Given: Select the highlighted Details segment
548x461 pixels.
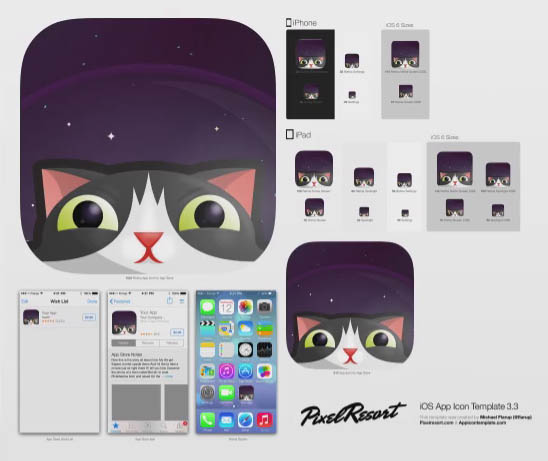Looking at the screenshot, I should point(124,343).
